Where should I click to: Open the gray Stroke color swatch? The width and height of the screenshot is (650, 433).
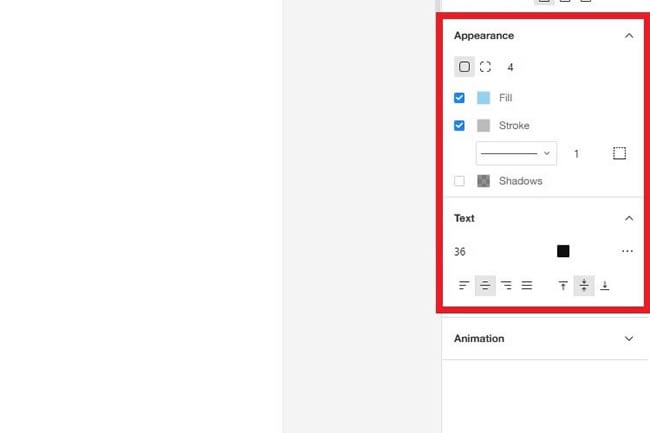pyautogui.click(x=483, y=126)
